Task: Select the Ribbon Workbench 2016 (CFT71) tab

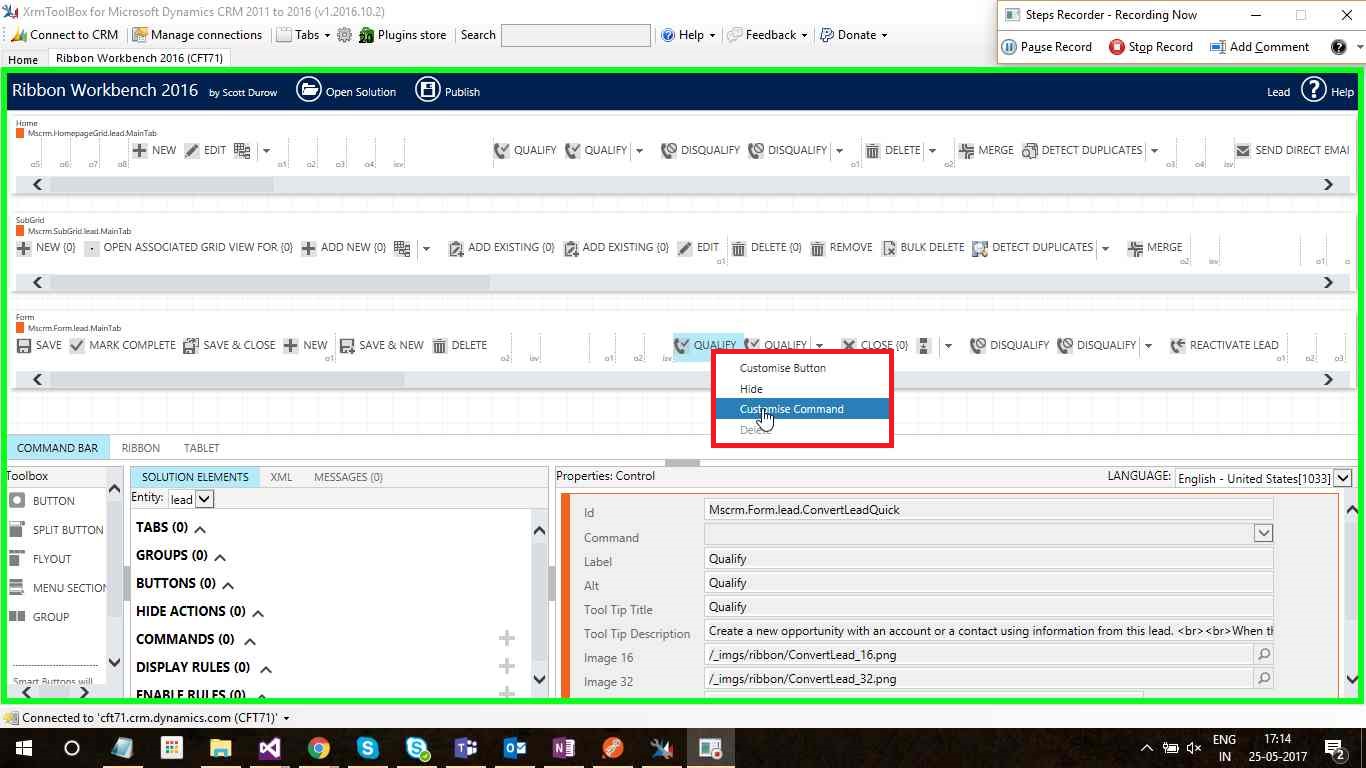Action: pyautogui.click(x=139, y=58)
